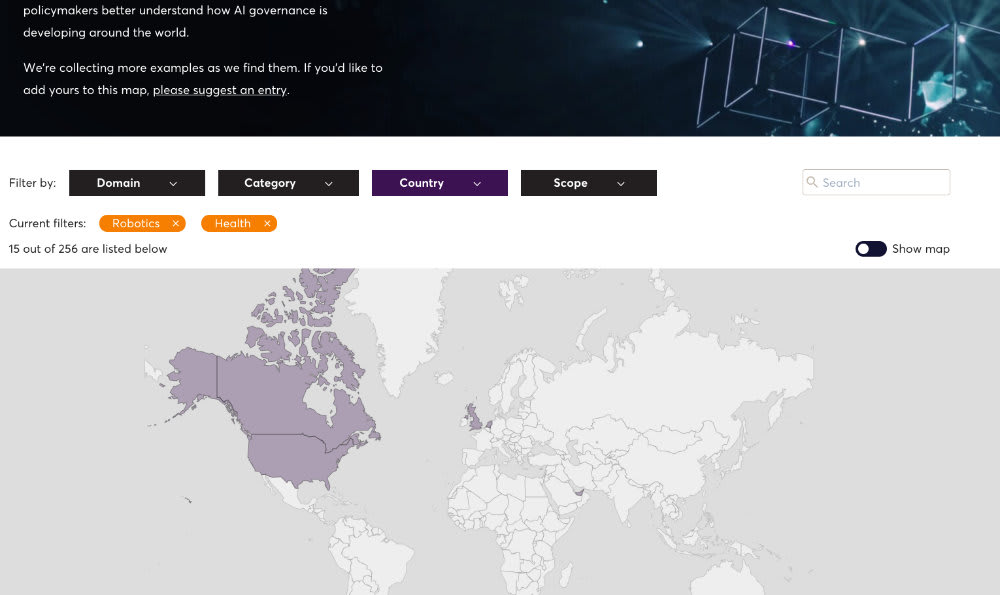
Task: Follow the 'please suggest an entry' link
Action: tap(220, 90)
